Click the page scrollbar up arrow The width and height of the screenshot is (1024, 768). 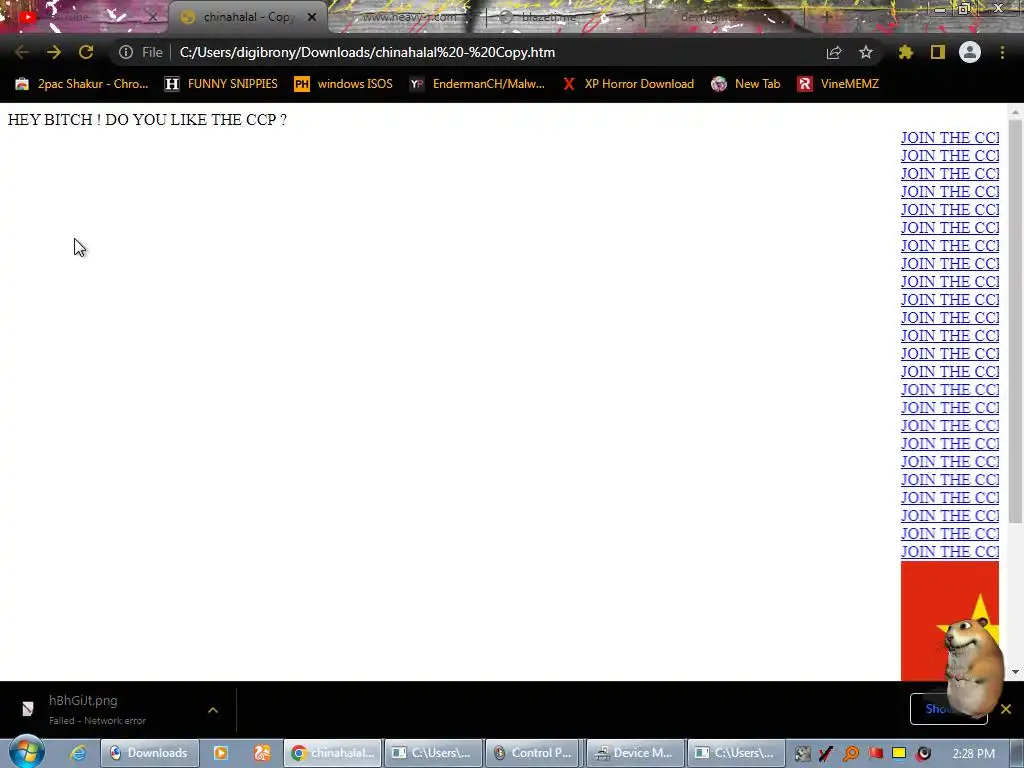tap(1015, 112)
